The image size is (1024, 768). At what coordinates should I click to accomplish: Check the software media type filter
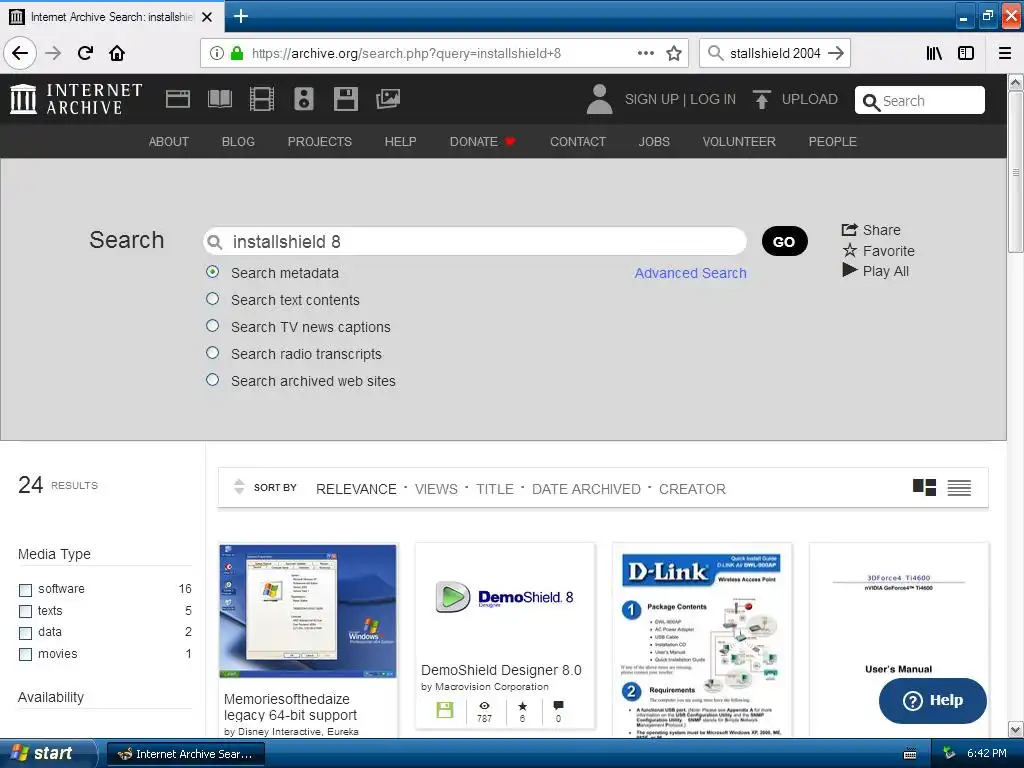pos(25,590)
